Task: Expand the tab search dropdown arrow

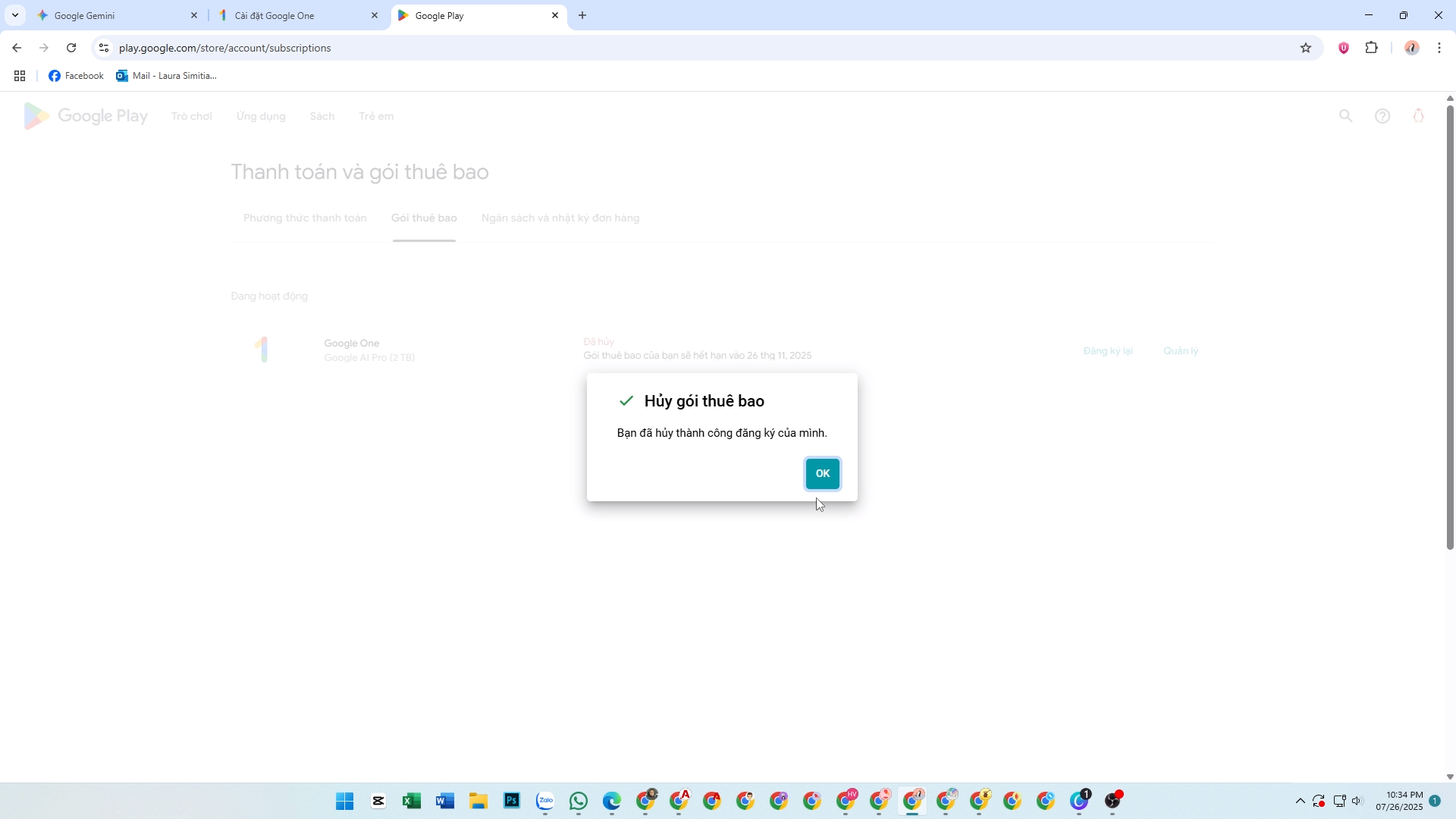Action: 14,15
